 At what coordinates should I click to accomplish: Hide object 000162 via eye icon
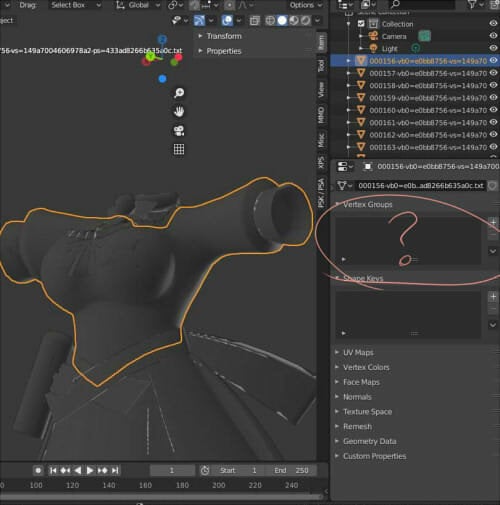pos(493,134)
